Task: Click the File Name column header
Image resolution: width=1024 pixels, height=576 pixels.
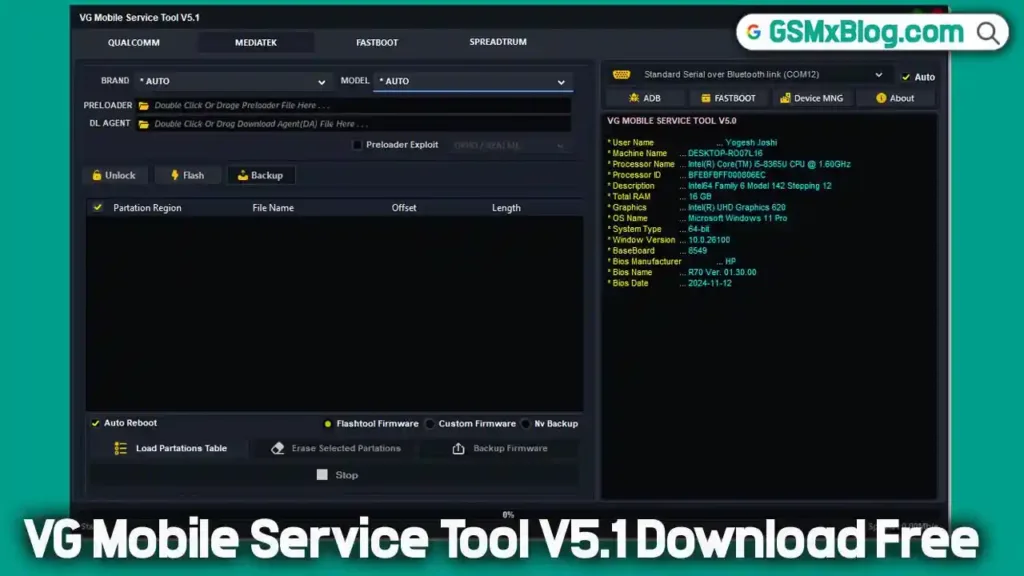Action: click(273, 208)
